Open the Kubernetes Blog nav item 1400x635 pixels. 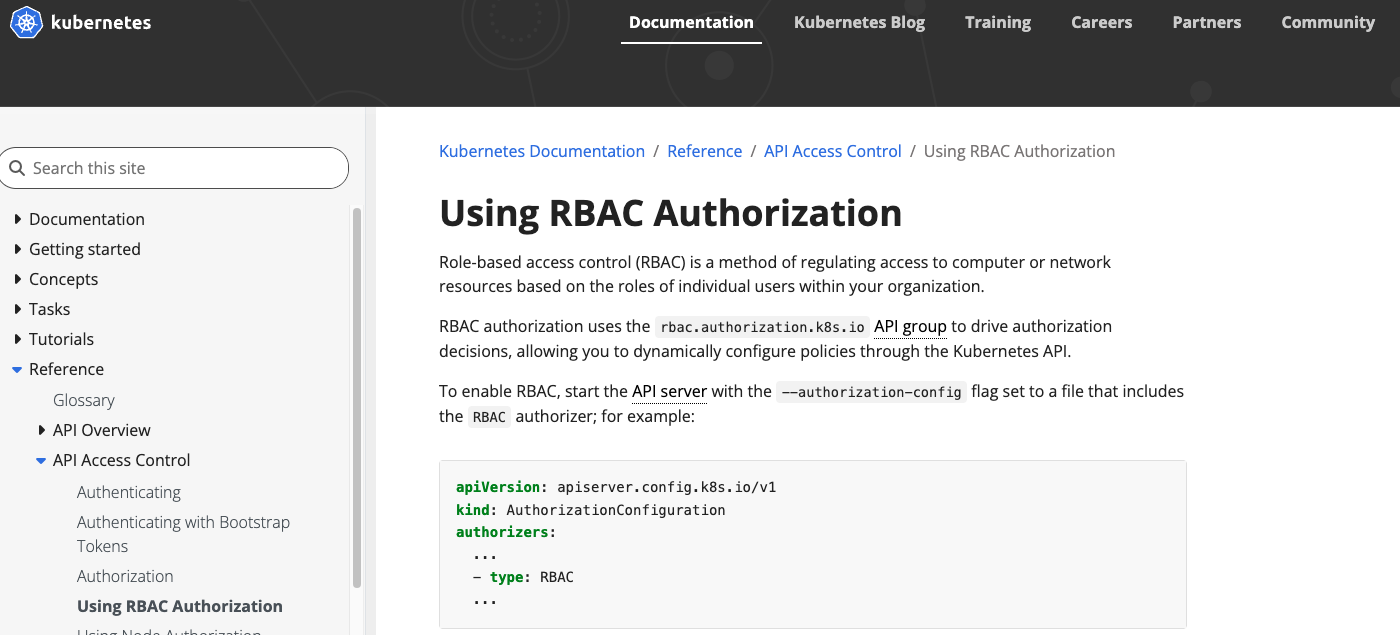point(859,22)
